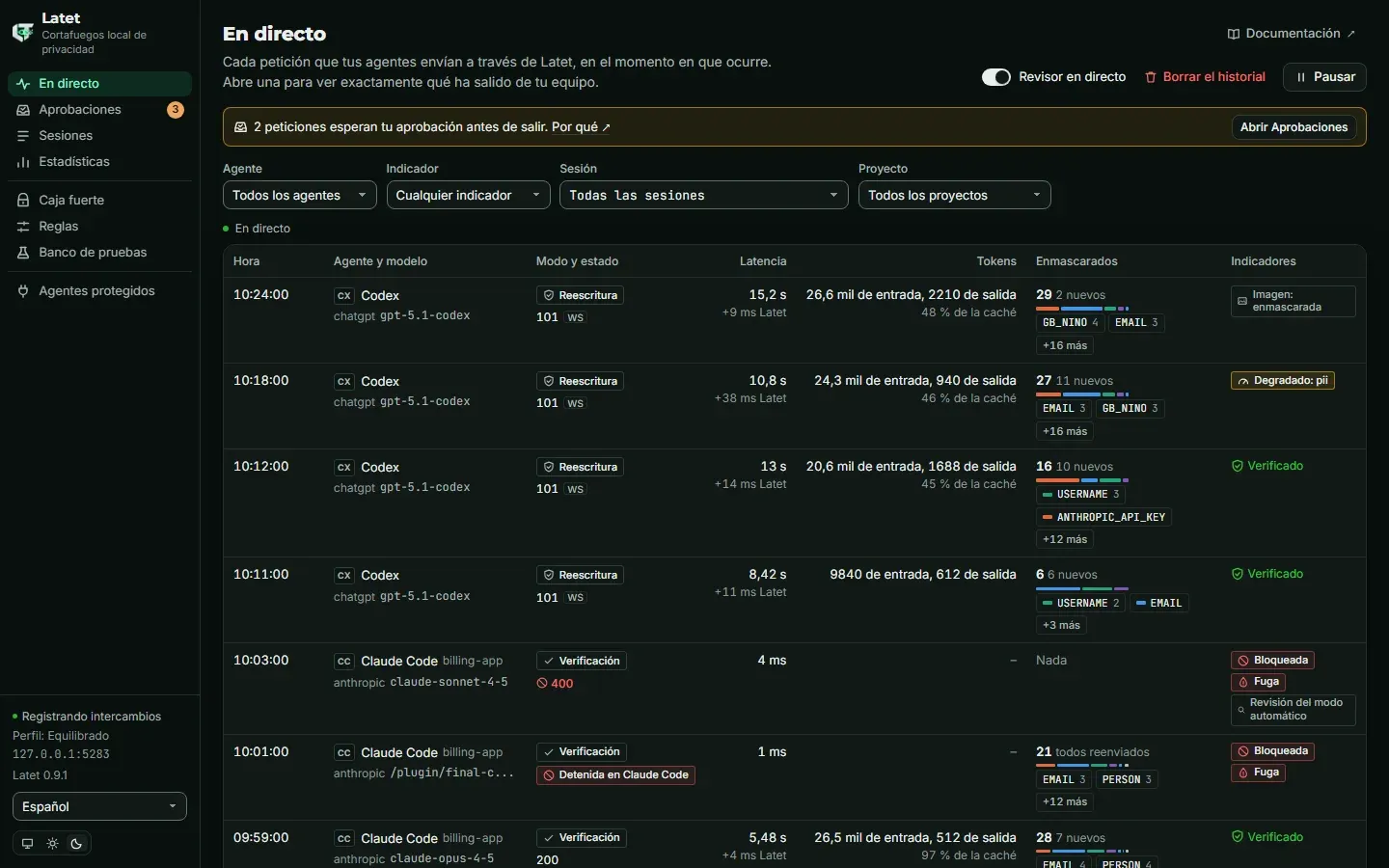Image resolution: width=1389 pixels, height=868 pixels.
Task: Open the Caja fuerte lock icon
Action: coord(23,200)
